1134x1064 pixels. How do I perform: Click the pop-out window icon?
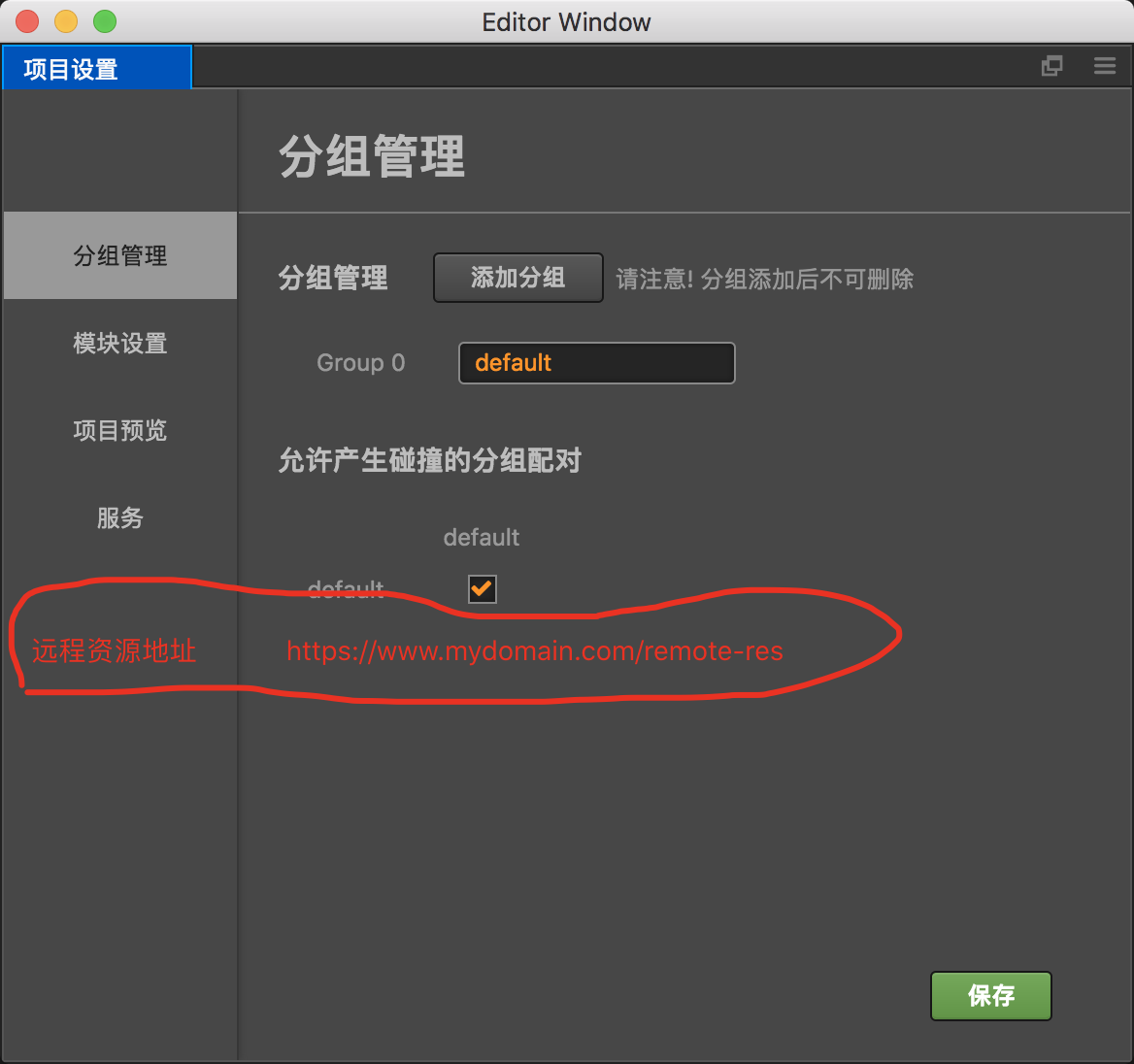click(1051, 66)
